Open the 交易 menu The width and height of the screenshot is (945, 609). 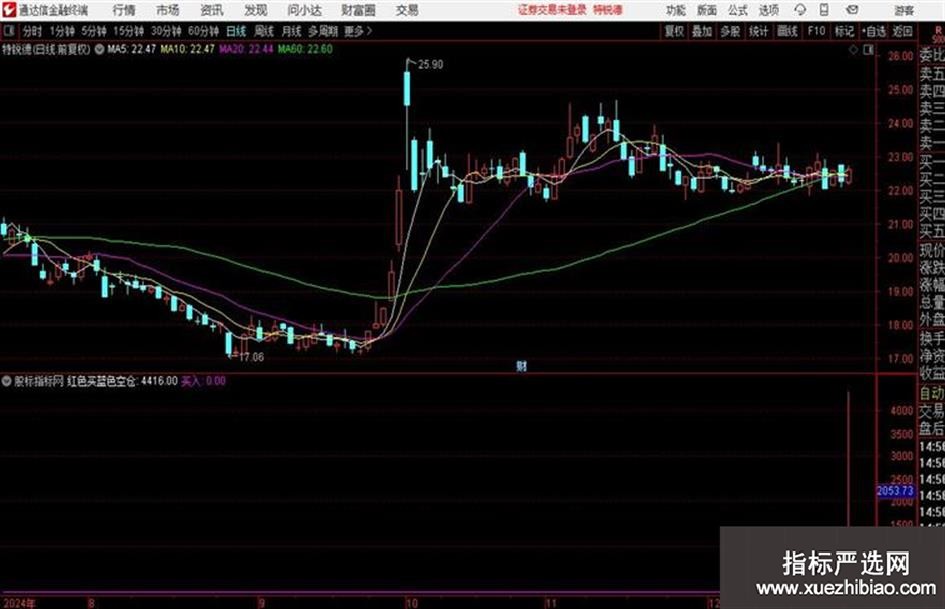click(407, 10)
